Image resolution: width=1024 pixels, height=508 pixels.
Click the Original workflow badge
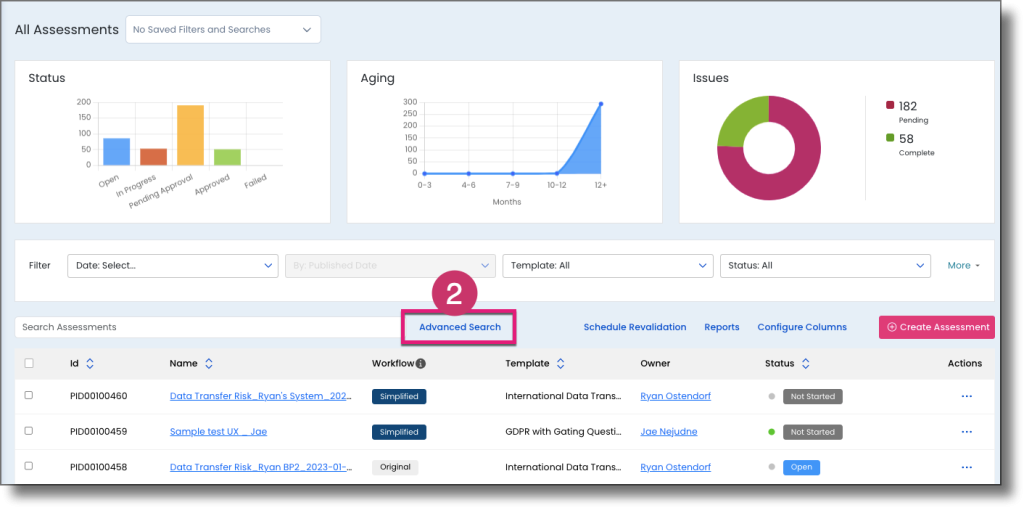[x=395, y=467]
